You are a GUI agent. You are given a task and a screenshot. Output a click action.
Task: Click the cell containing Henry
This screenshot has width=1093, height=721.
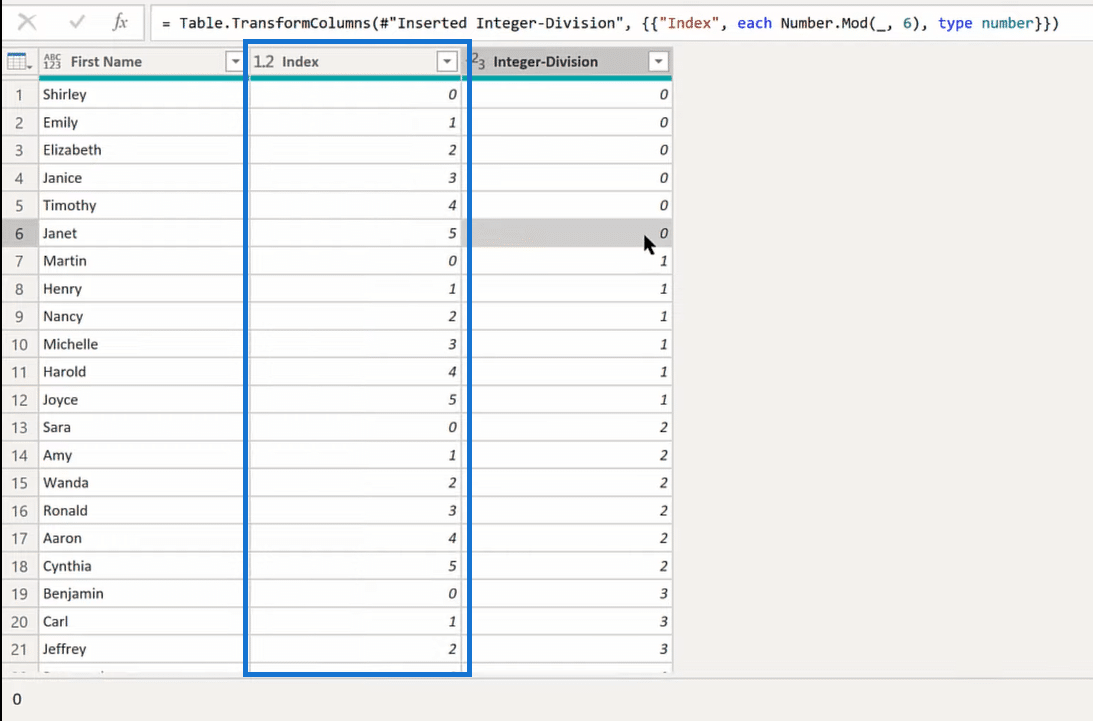[x=141, y=289]
